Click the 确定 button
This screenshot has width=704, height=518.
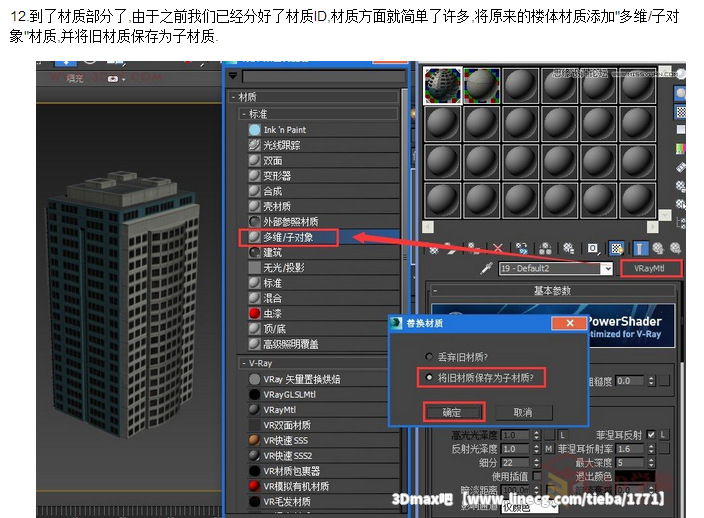[x=451, y=412]
